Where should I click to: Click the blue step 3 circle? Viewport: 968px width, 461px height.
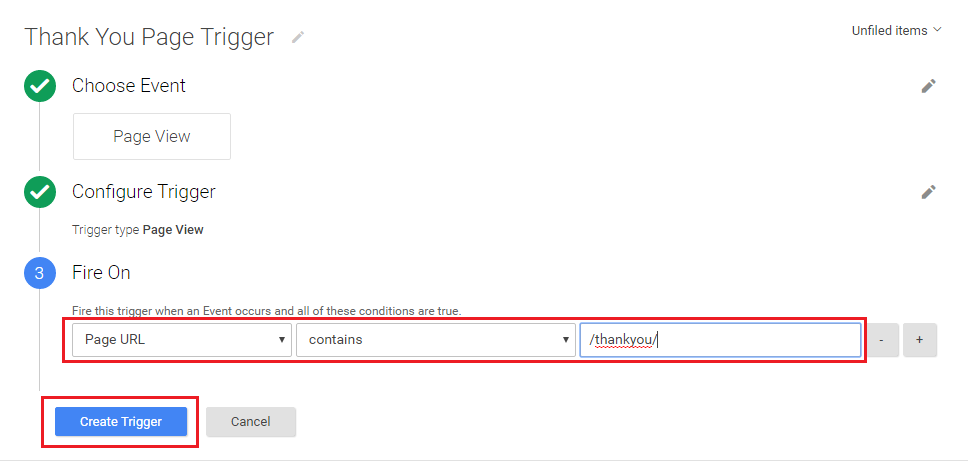(x=39, y=273)
